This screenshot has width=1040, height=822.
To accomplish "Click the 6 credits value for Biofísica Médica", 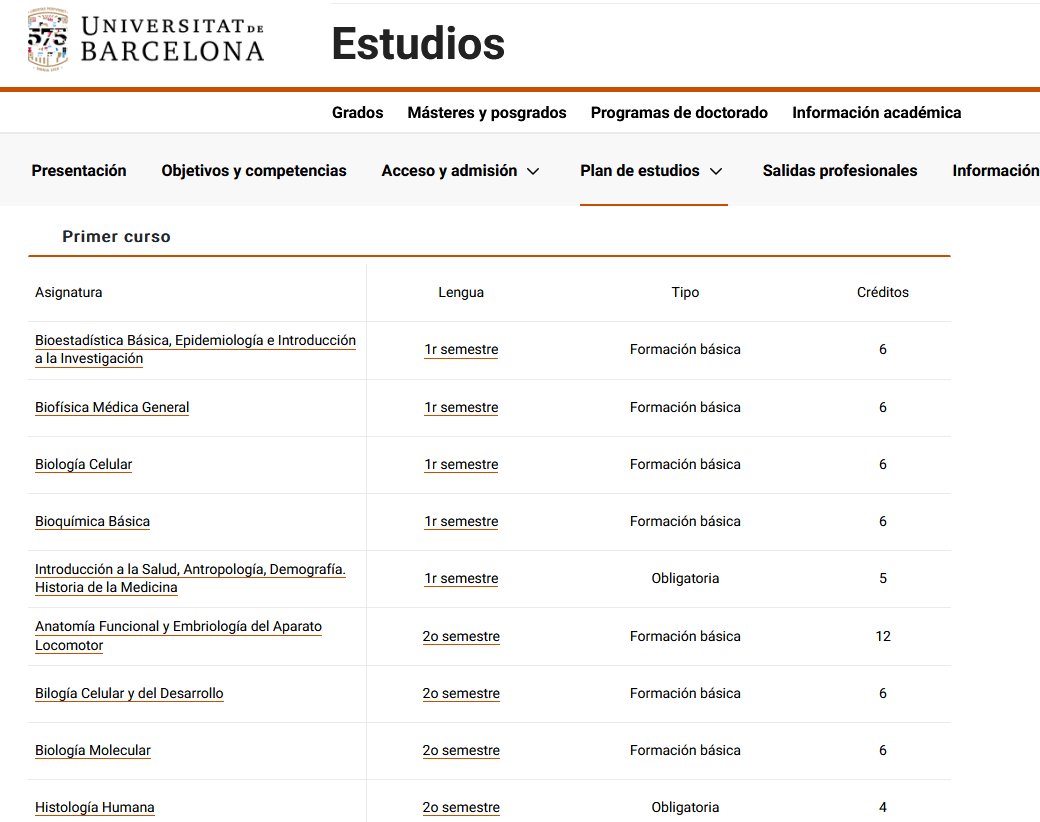I will [883, 407].
